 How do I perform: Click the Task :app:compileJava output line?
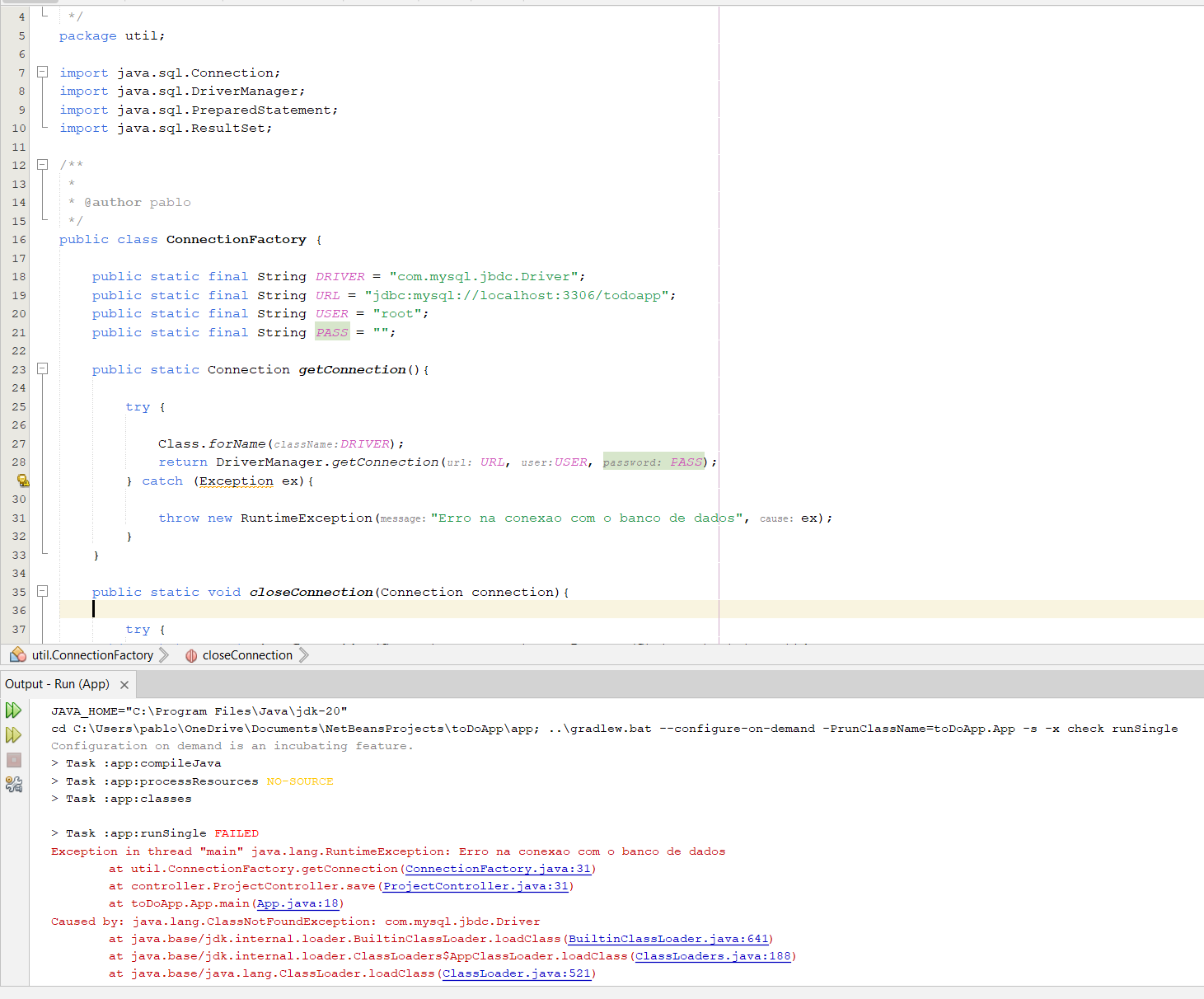pyautogui.click(x=136, y=763)
